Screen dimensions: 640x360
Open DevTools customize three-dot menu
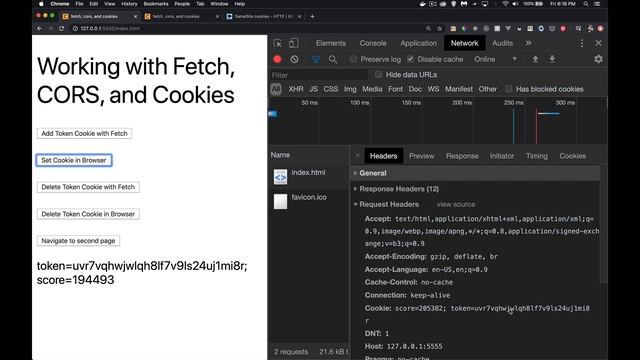coord(582,43)
